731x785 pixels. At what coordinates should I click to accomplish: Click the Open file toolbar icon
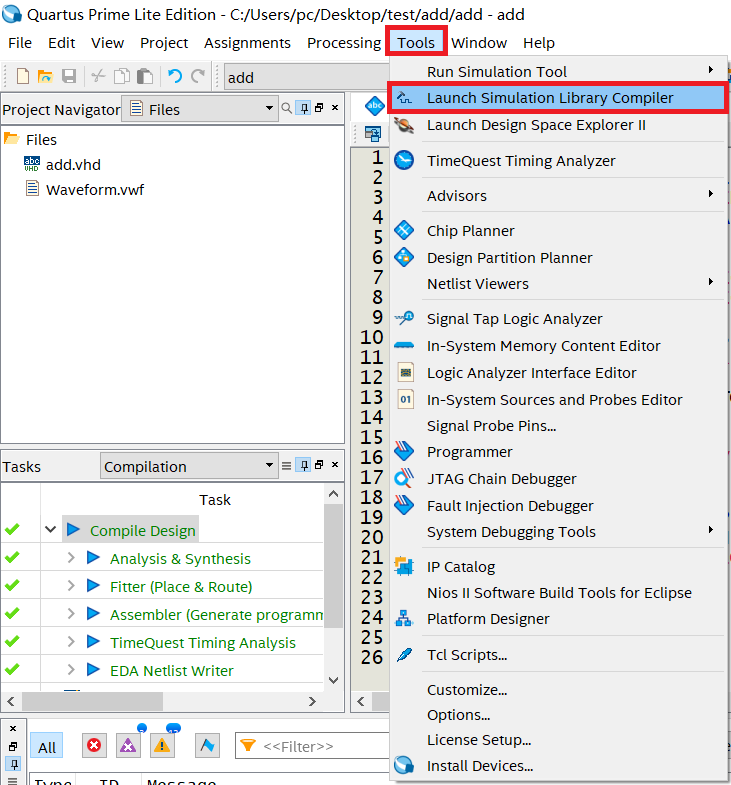(x=45, y=76)
